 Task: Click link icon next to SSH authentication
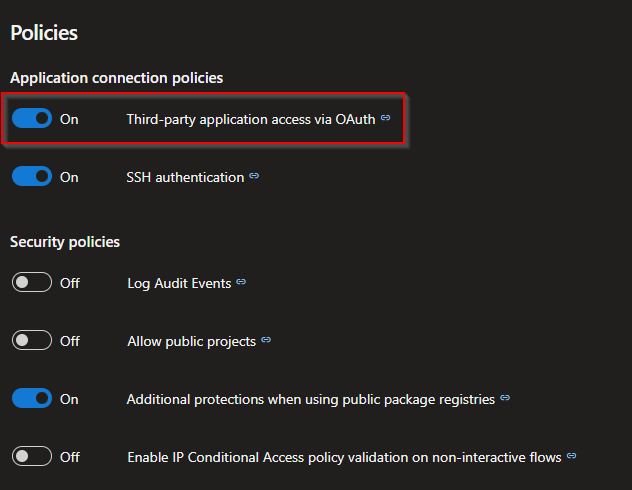click(254, 176)
